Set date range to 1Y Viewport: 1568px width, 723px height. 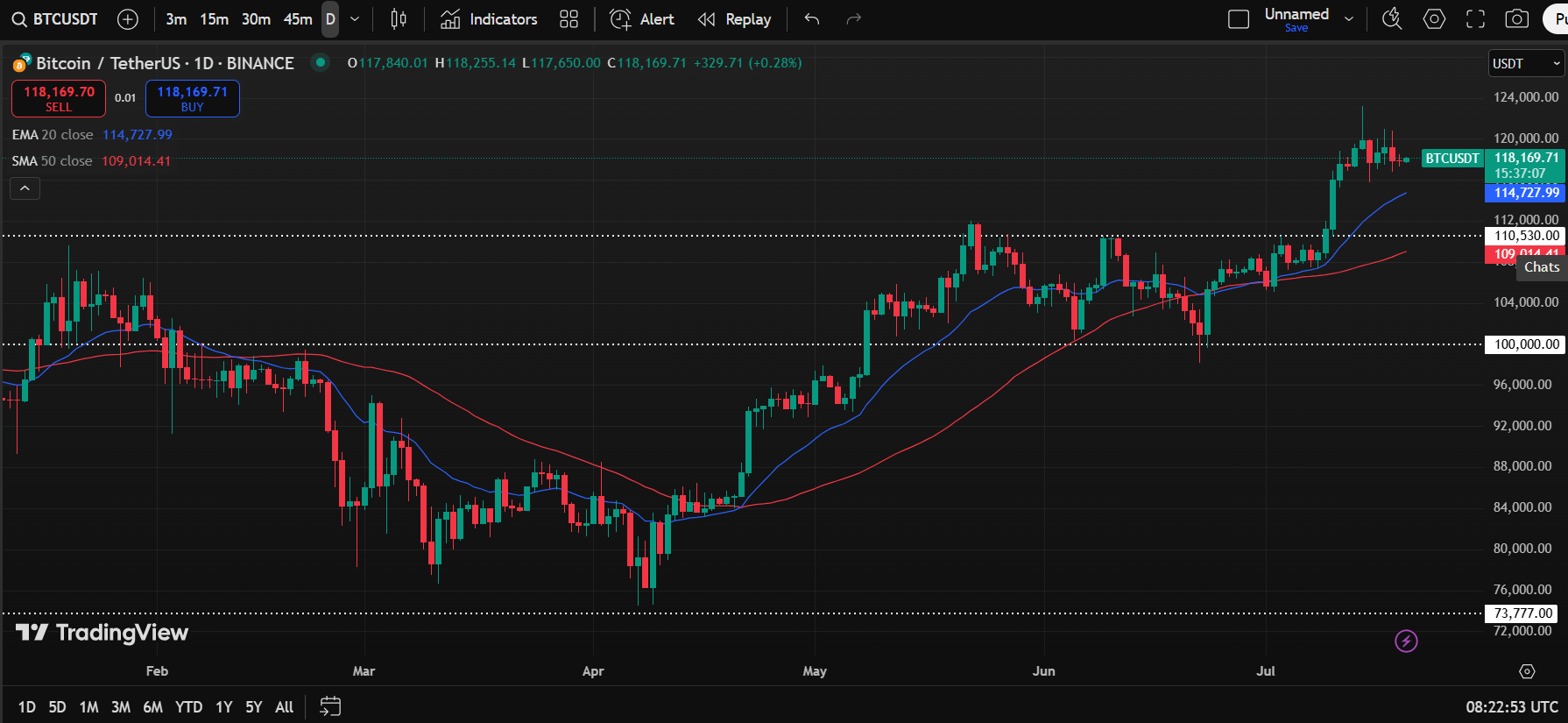pos(224,706)
